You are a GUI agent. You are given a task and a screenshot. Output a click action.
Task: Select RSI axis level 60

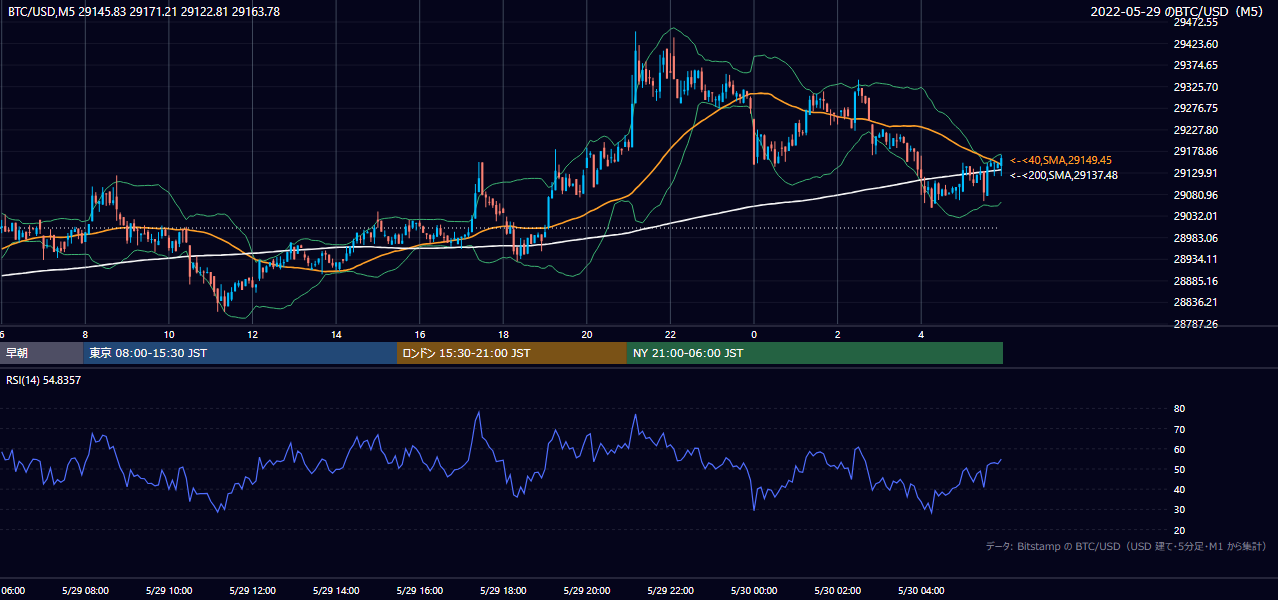[x=1179, y=449]
